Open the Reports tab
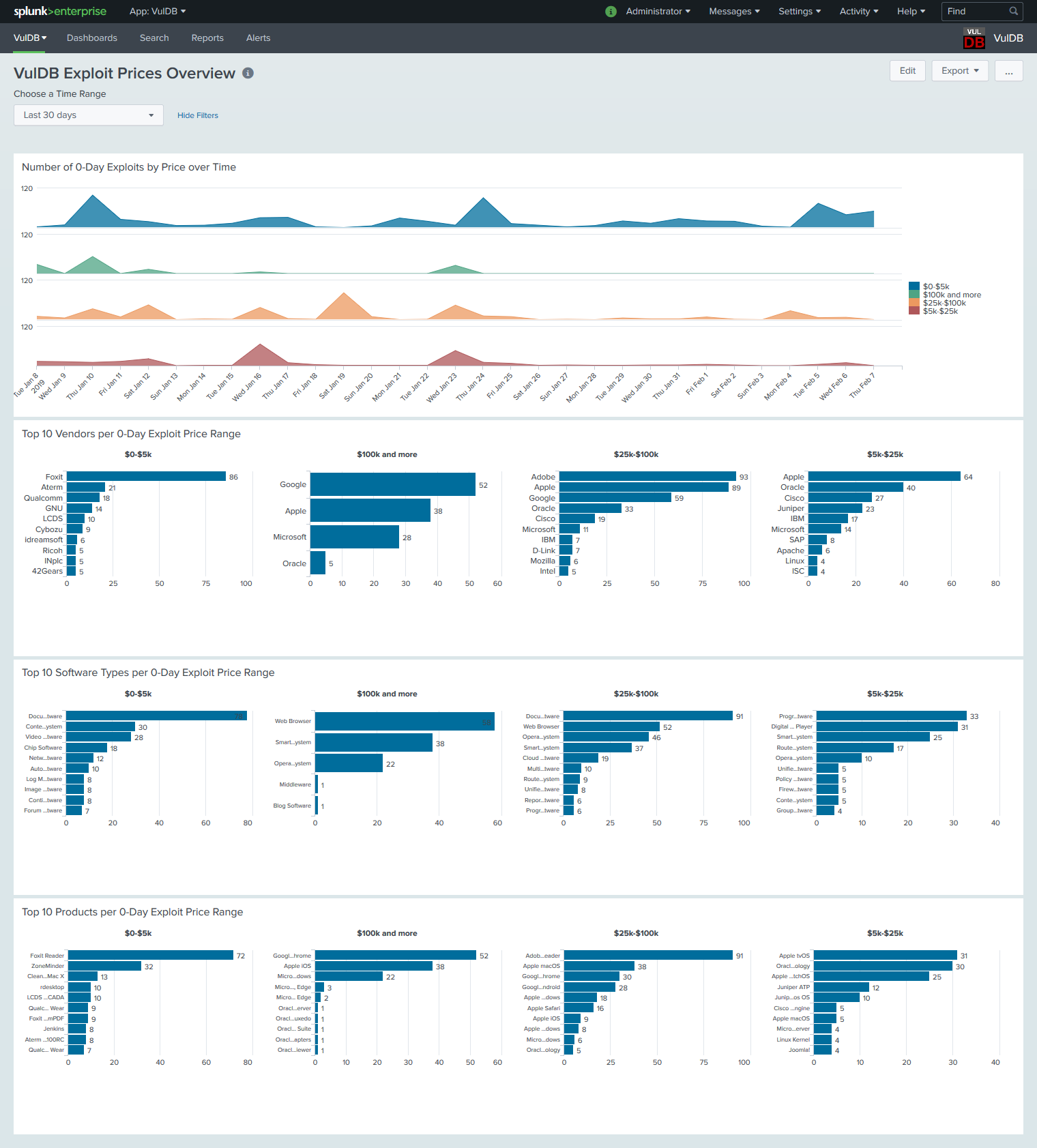 coord(207,38)
